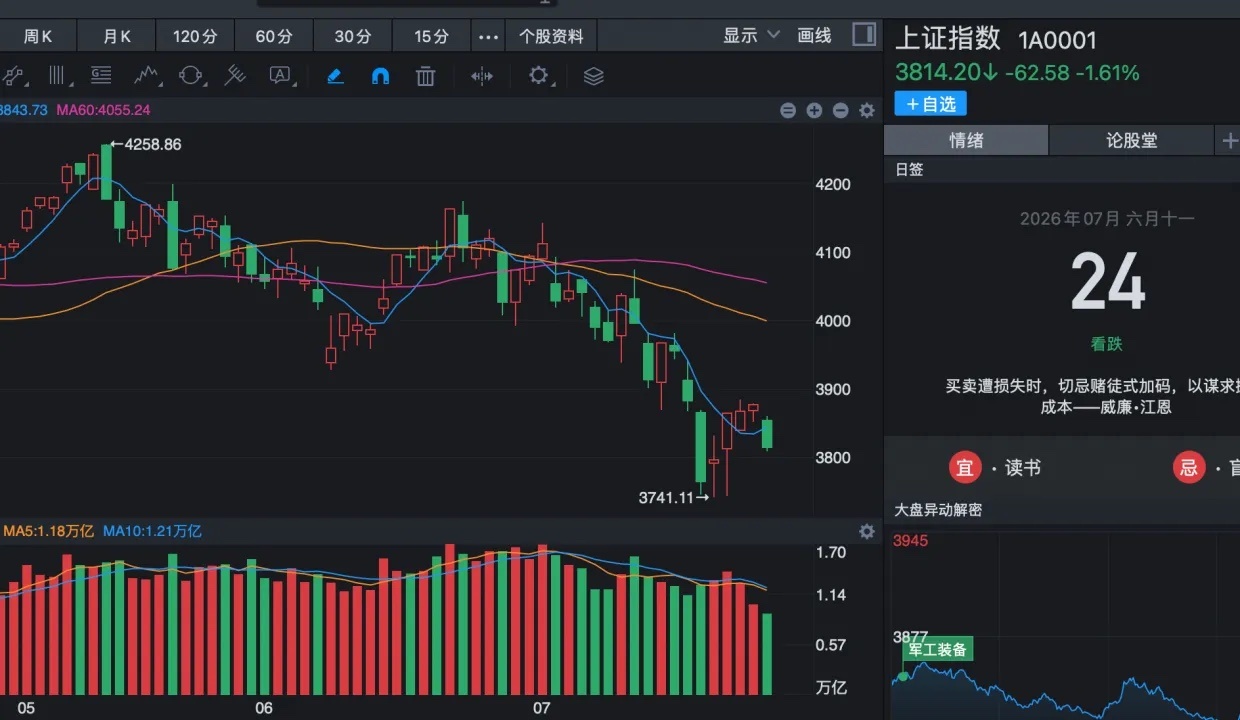1240x720 pixels.
Task: Toggle the magnet snap mode
Action: (x=380, y=76)
